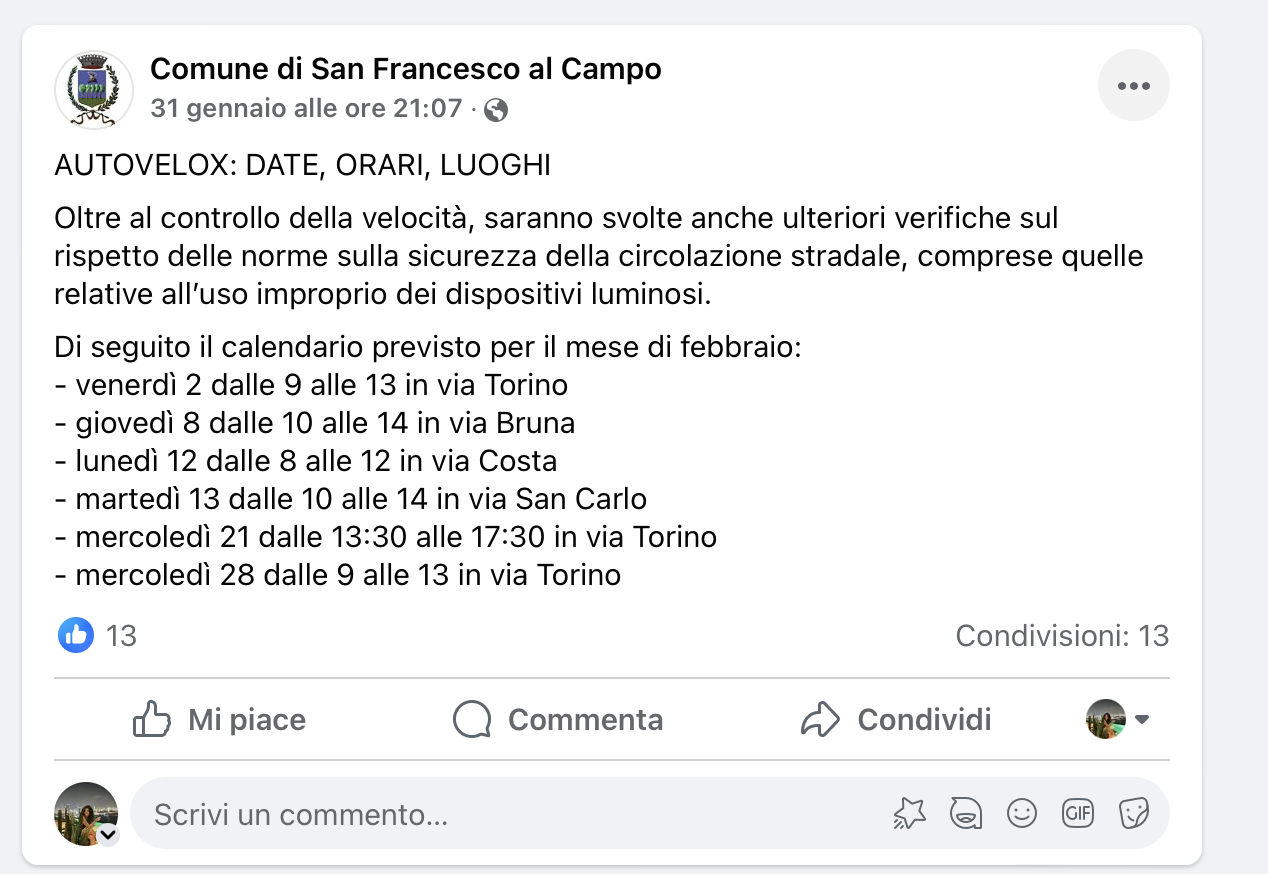1268x874 pixels.
Task: Click the Mi piace button
Action: [219, 720]
